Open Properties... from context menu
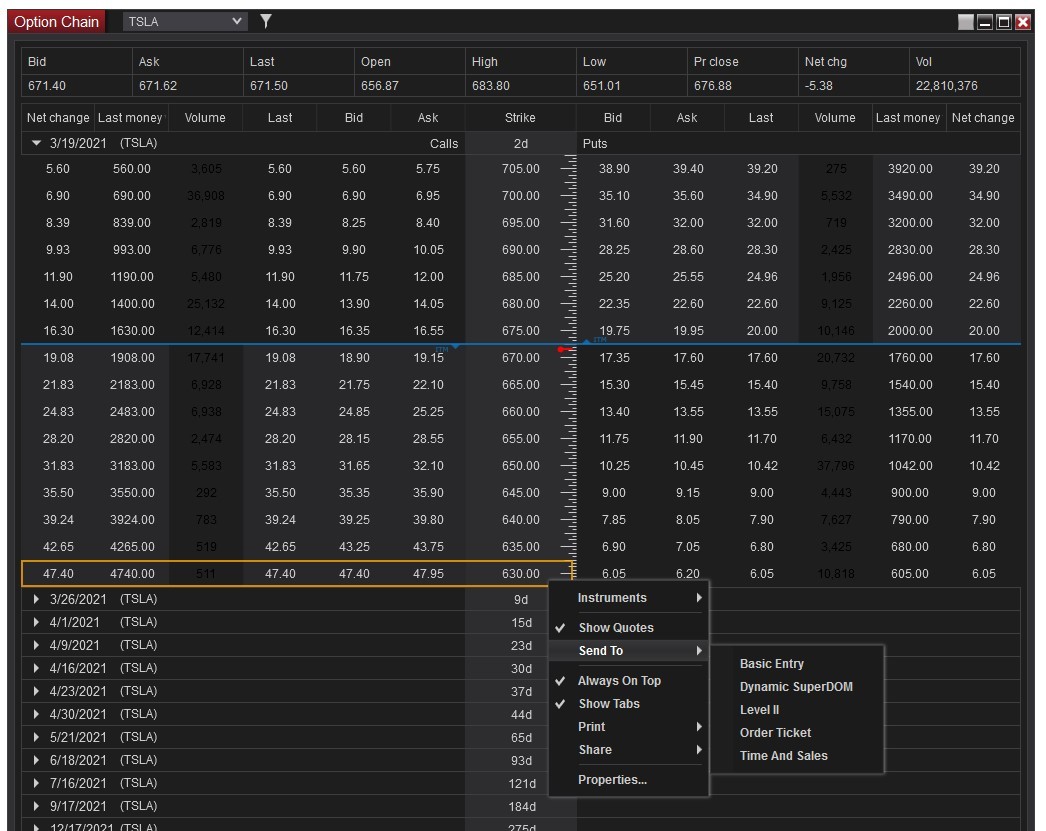 tap(612, 780)
